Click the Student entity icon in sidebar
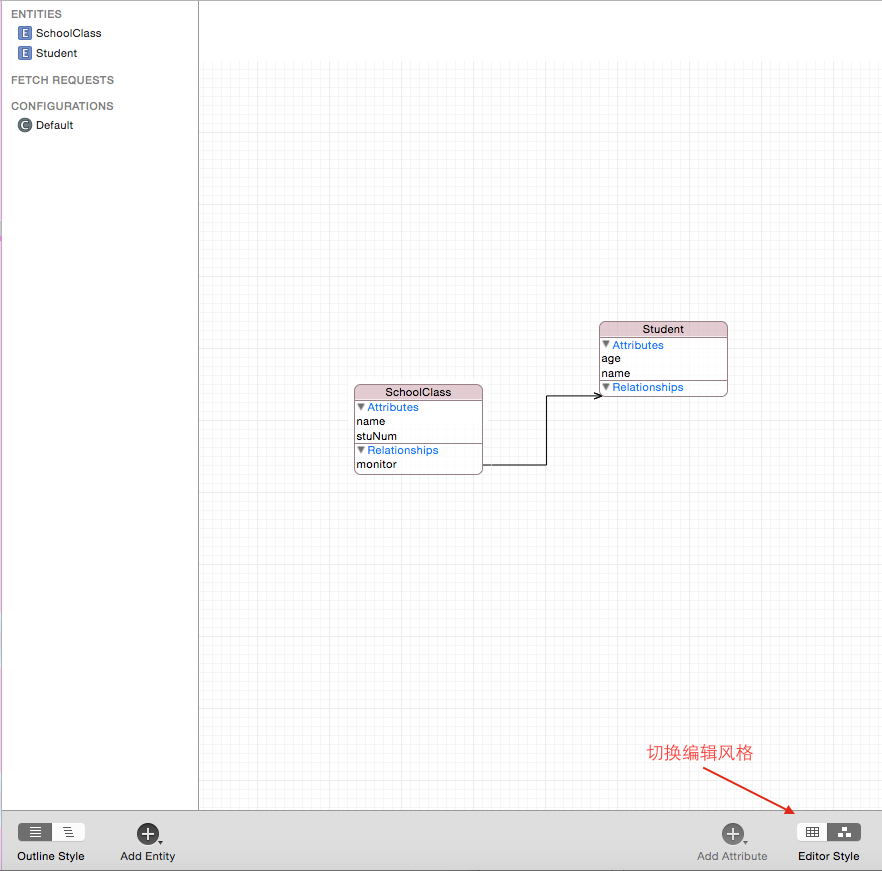The width and height of the screenshot is (882, 871). [x=25, y=53]
